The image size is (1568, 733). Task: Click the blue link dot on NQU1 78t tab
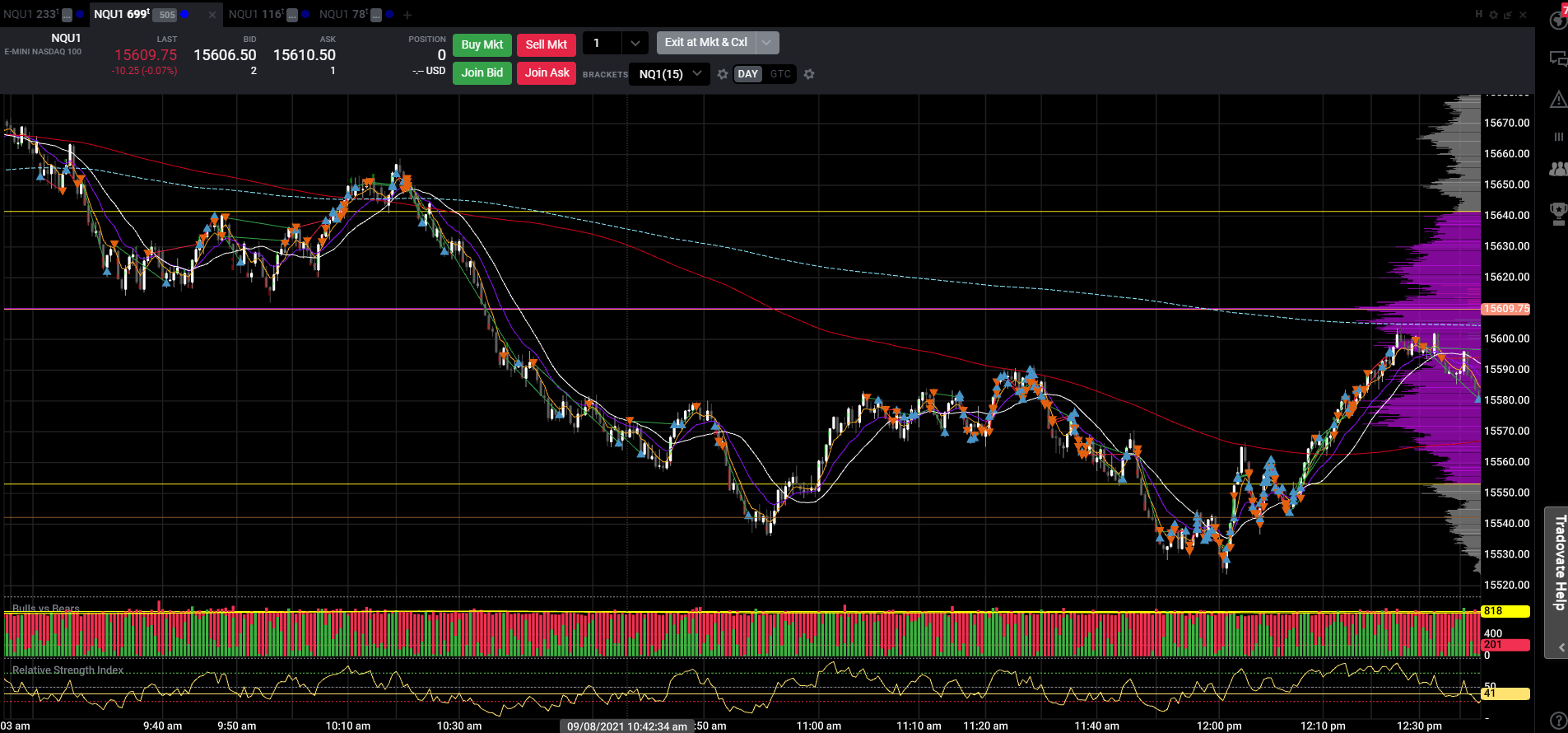click(x=389, y=14)
